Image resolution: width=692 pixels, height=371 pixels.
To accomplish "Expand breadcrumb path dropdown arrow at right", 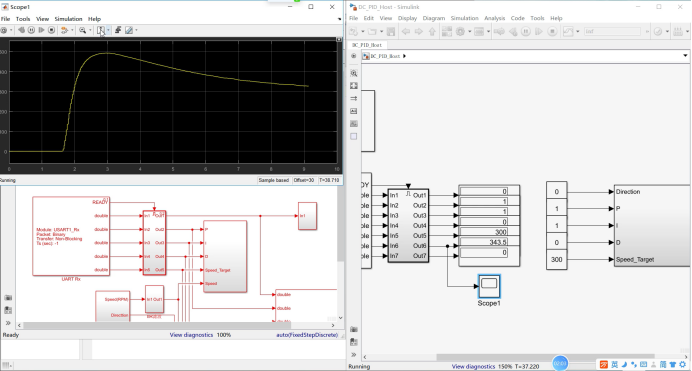I will 685,56.
